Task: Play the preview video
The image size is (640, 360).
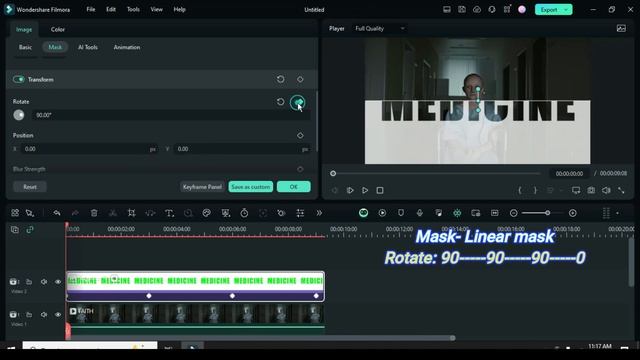Action: click(x=365, y=190)
